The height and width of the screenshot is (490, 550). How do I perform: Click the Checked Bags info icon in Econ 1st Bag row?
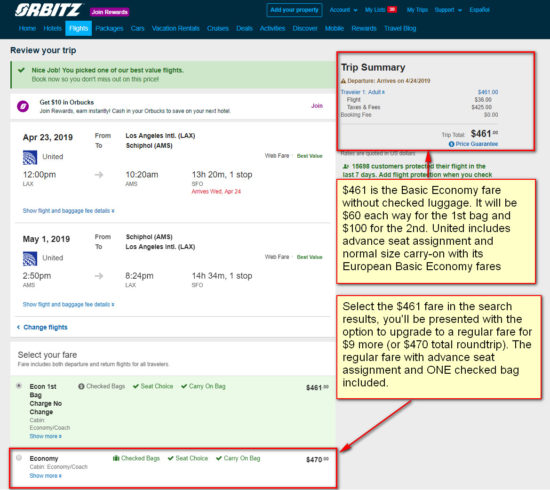coord(81,386)
